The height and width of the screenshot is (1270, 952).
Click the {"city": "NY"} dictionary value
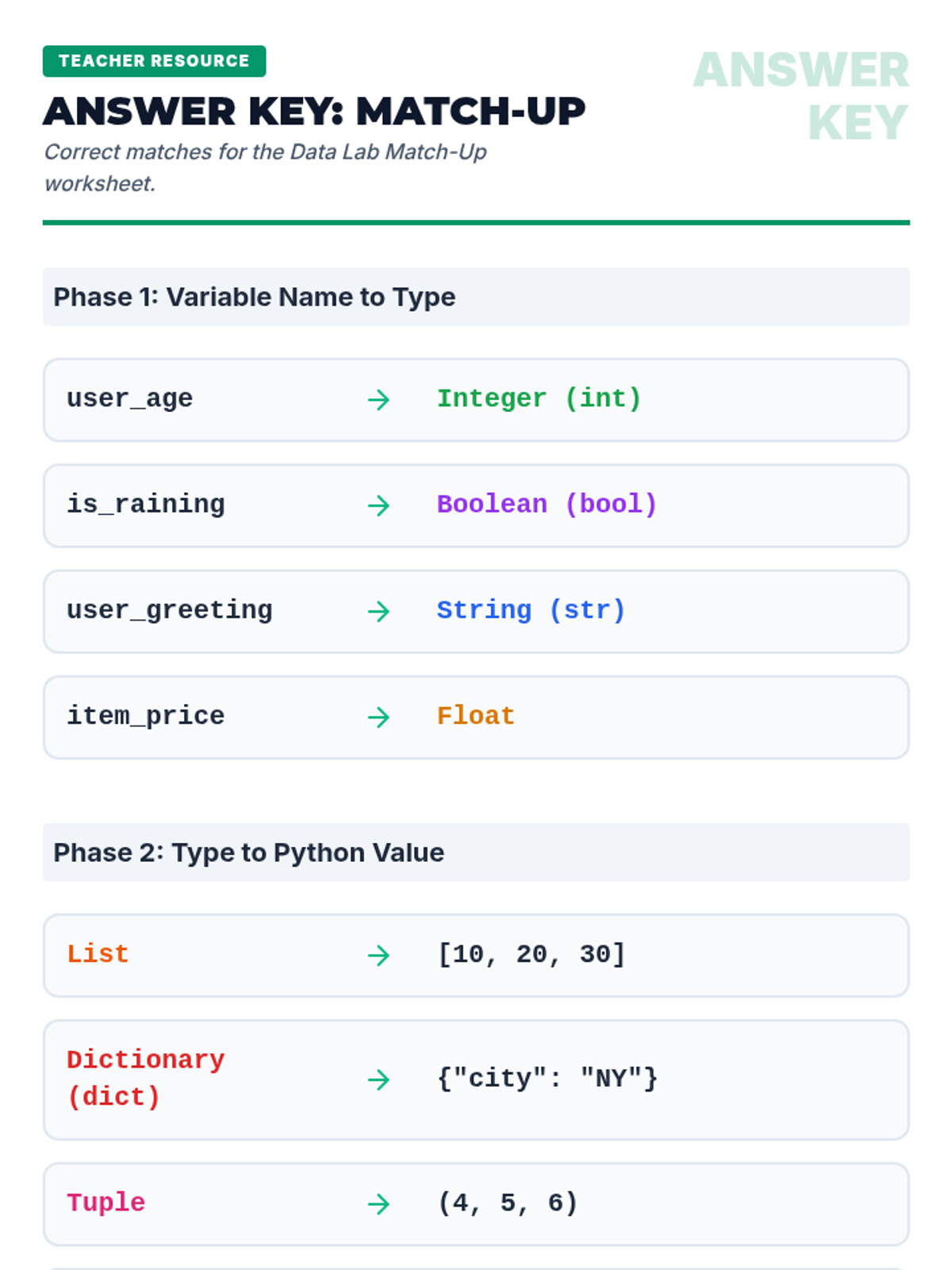[x=547, y=1079]
